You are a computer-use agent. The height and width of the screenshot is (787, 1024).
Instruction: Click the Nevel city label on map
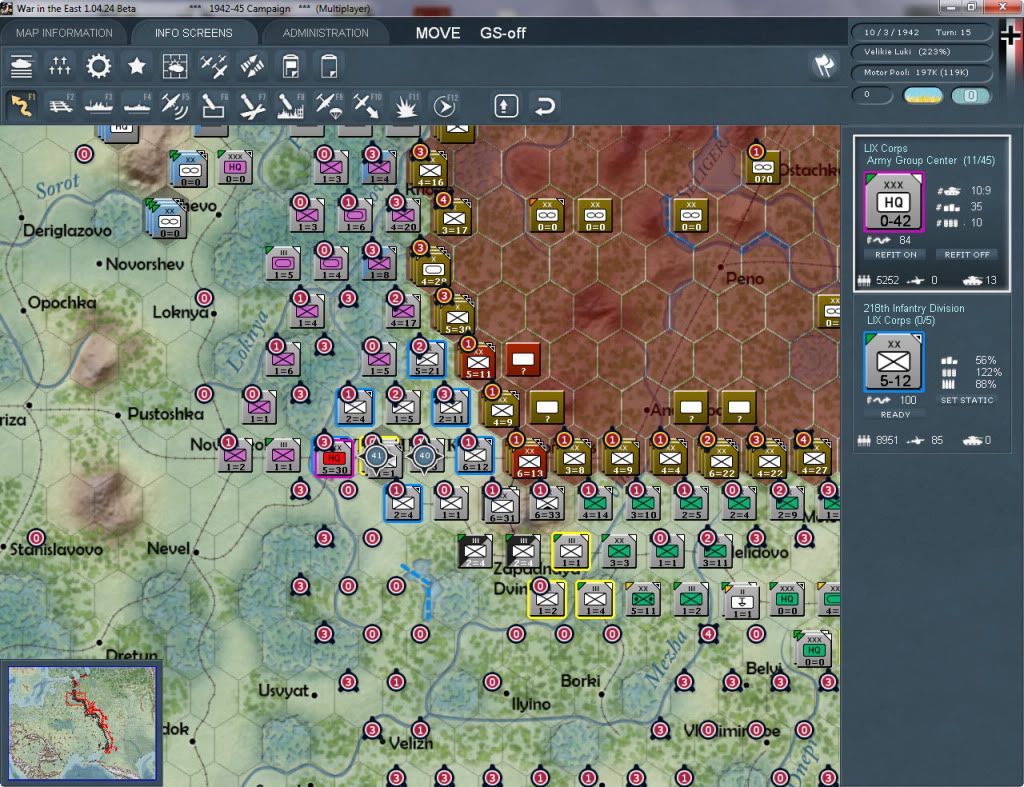tap(168, 549)
